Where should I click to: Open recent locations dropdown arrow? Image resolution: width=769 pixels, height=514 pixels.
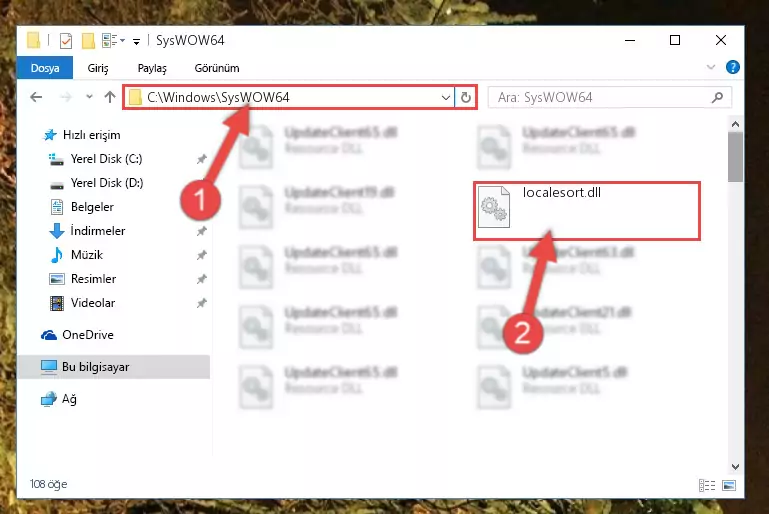click(x=89, y=97)
